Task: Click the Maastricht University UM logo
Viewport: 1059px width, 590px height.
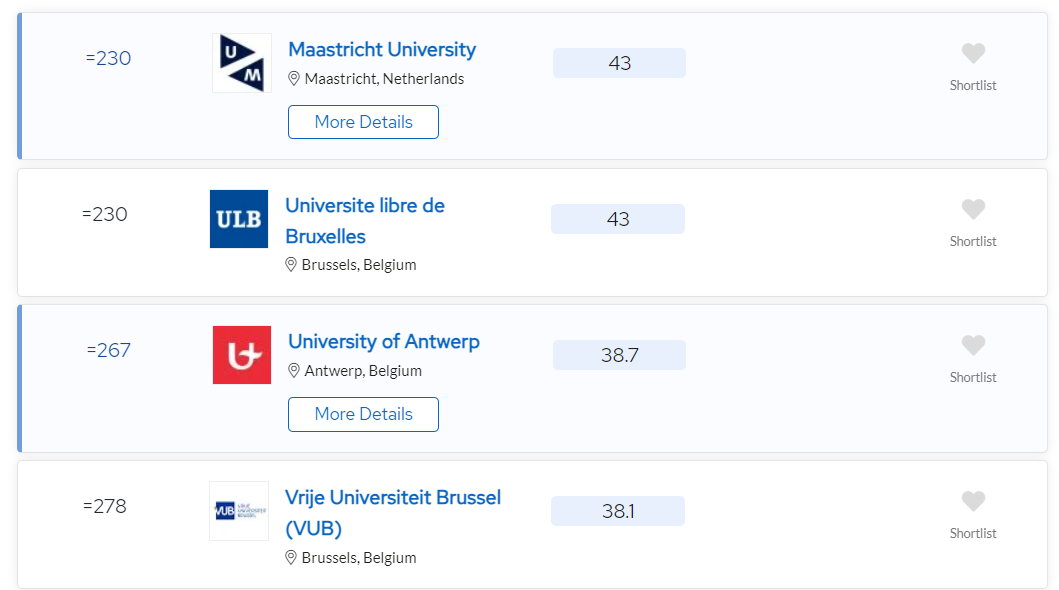Action: (x=242, y=63)
